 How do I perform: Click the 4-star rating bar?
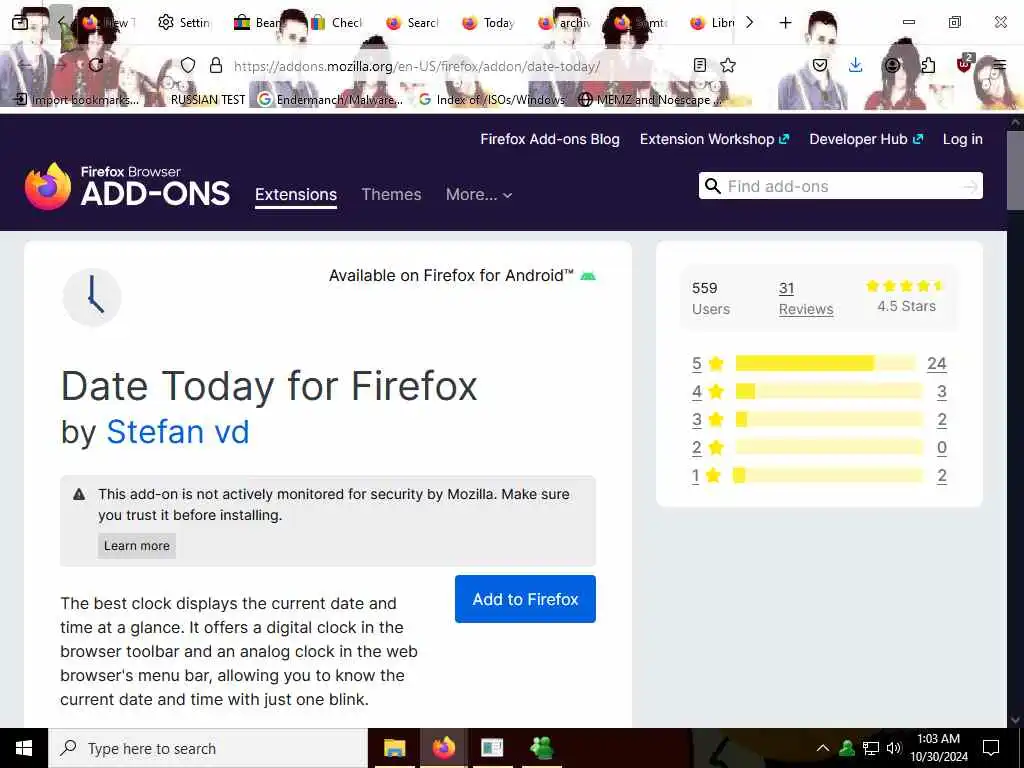coord(829,391)
